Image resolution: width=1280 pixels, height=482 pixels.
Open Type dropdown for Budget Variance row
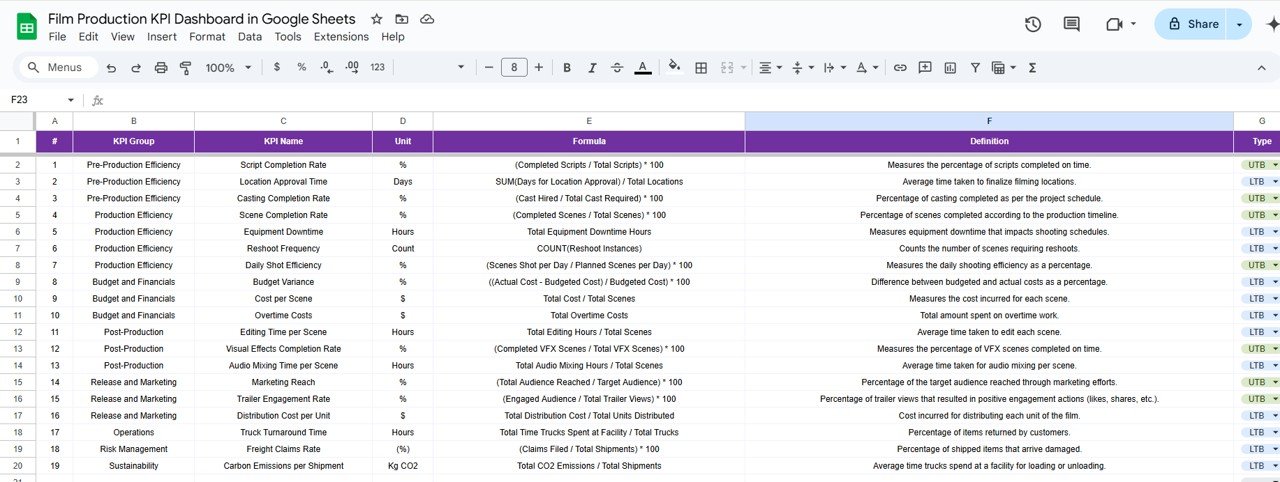point(1275,282)
